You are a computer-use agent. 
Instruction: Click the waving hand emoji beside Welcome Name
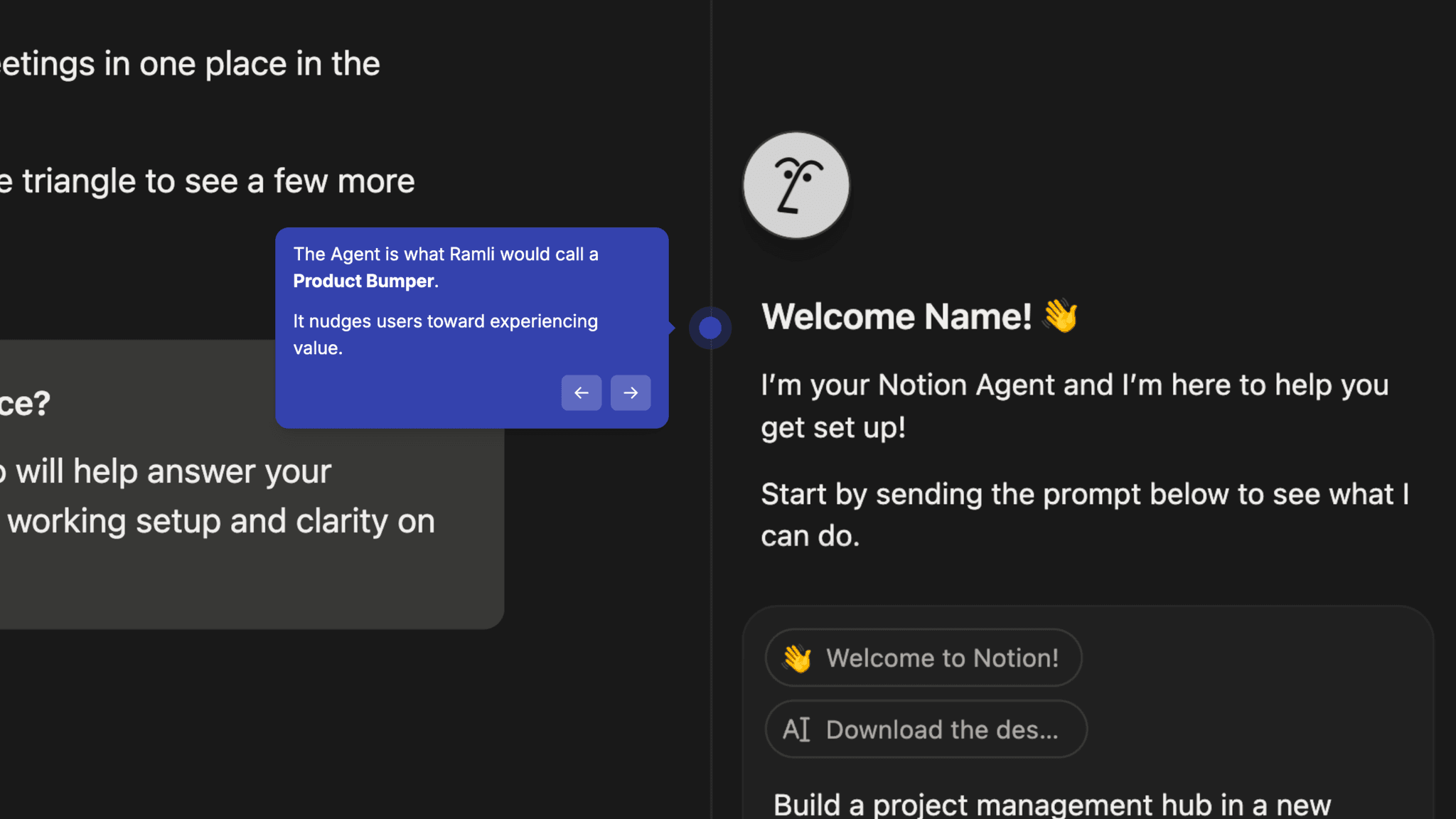1063,316
